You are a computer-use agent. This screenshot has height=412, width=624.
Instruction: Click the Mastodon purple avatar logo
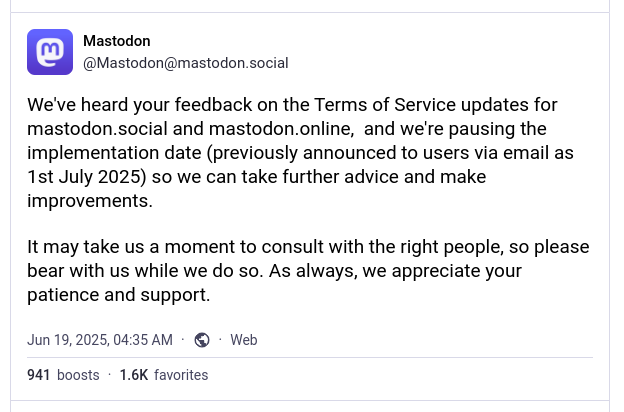[50, 52]
